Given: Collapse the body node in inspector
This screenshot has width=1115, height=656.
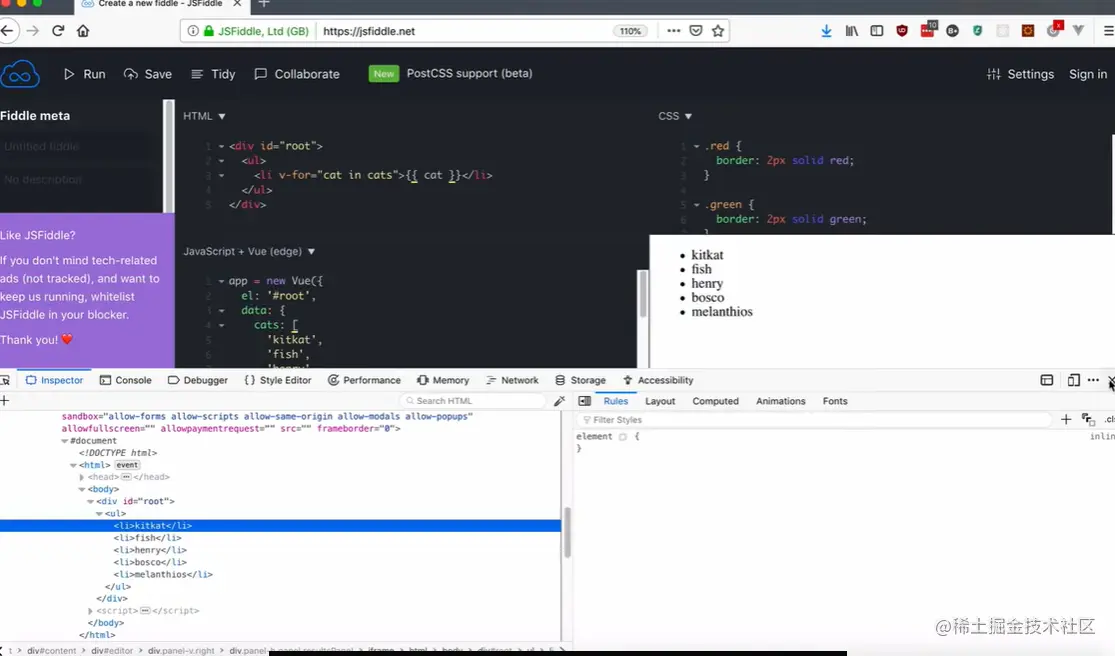Looking at the screenshot, I should pyautogui.click(x=82, y=489).
